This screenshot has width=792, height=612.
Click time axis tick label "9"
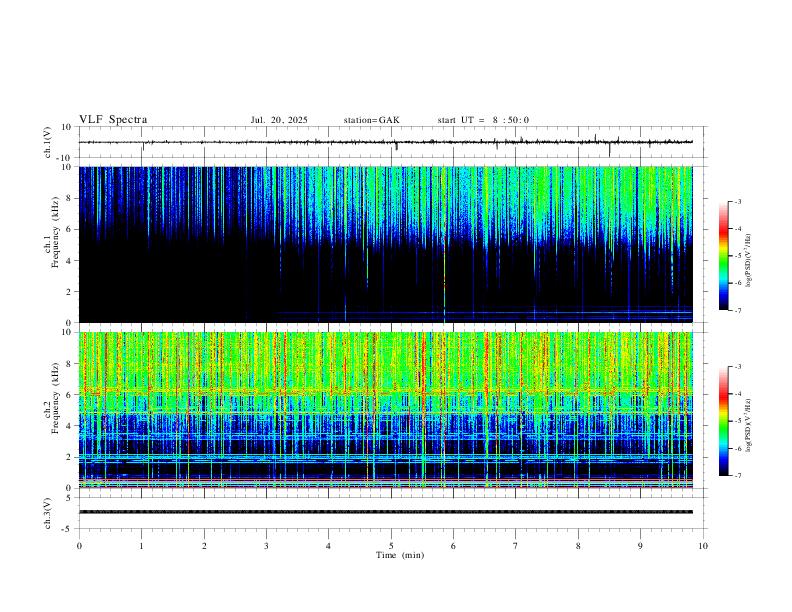click(x=640, y=546)
